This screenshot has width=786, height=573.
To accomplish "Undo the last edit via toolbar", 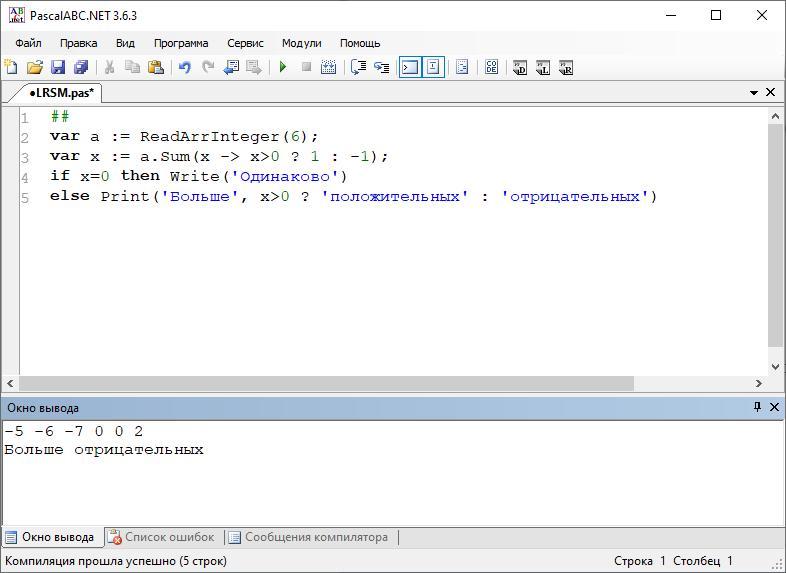I will tap(184, 67).
